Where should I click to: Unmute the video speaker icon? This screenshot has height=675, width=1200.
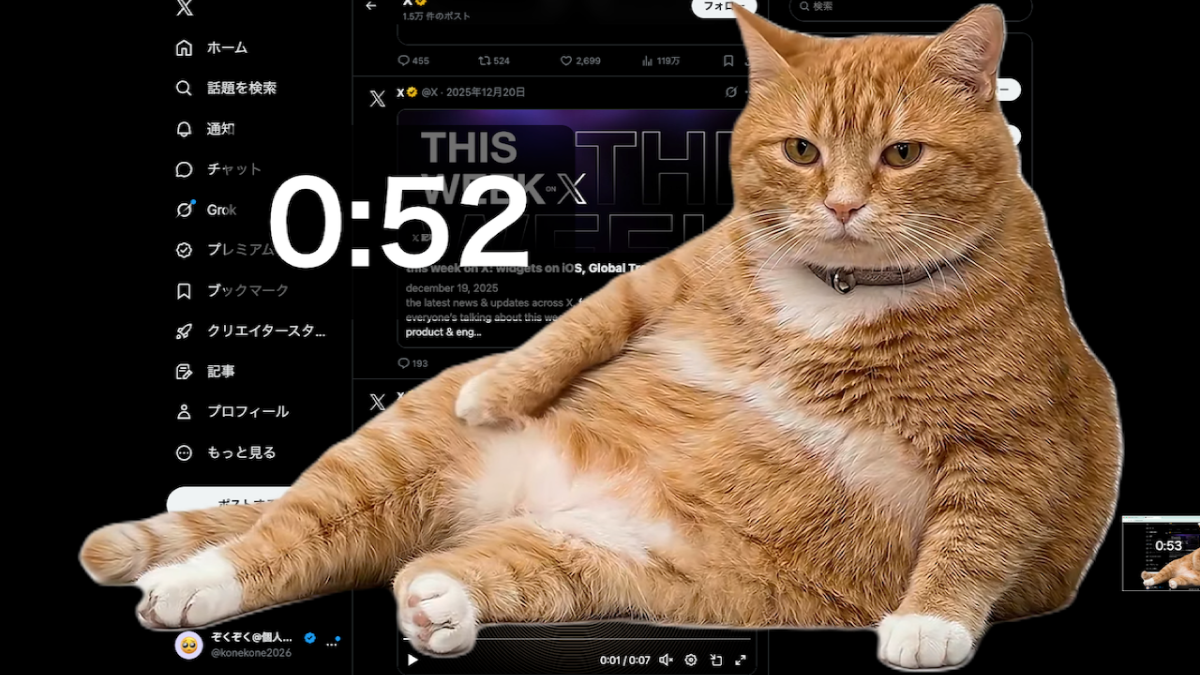tap(665, 660)
